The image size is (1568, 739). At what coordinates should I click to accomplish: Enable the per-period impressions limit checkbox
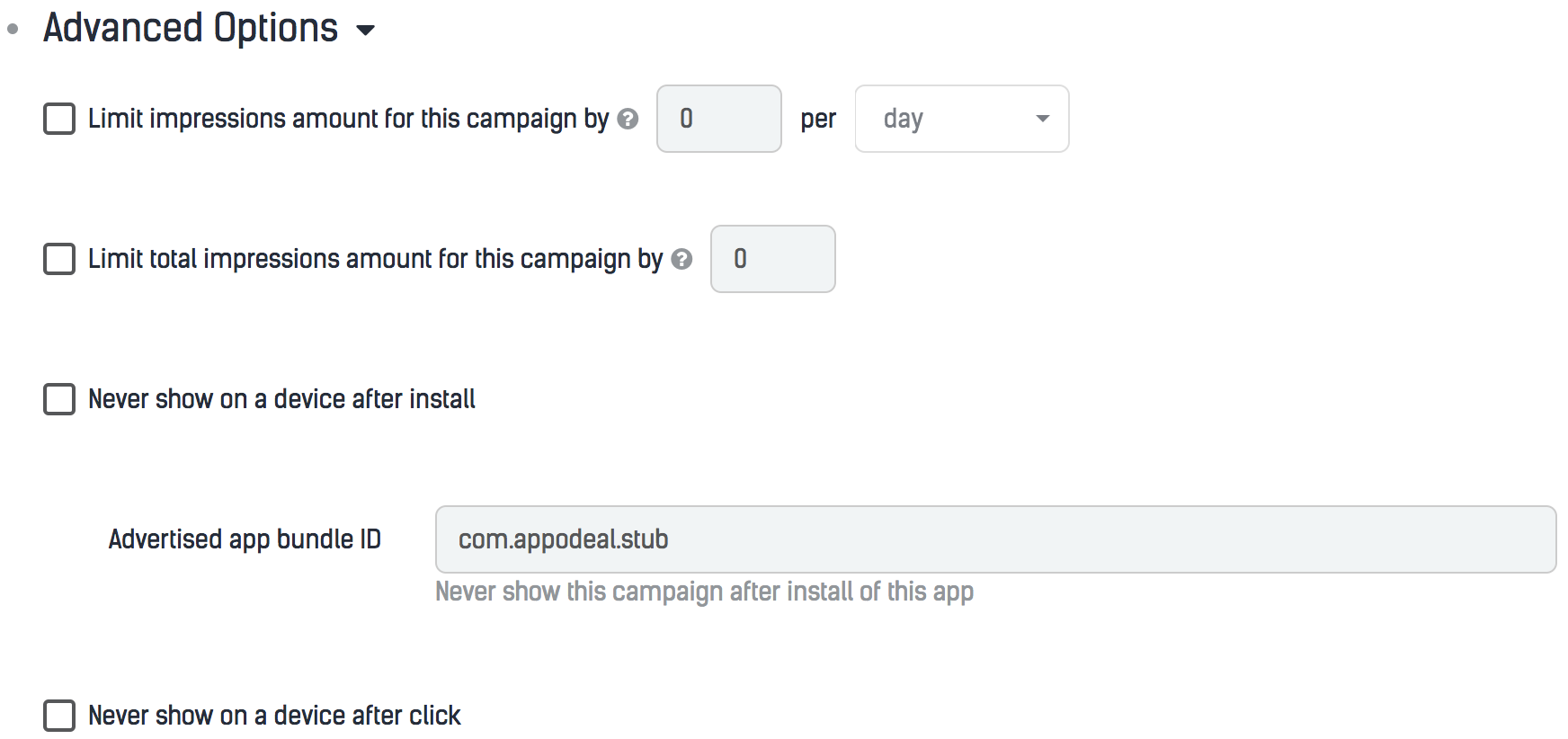tap(59, 119)
